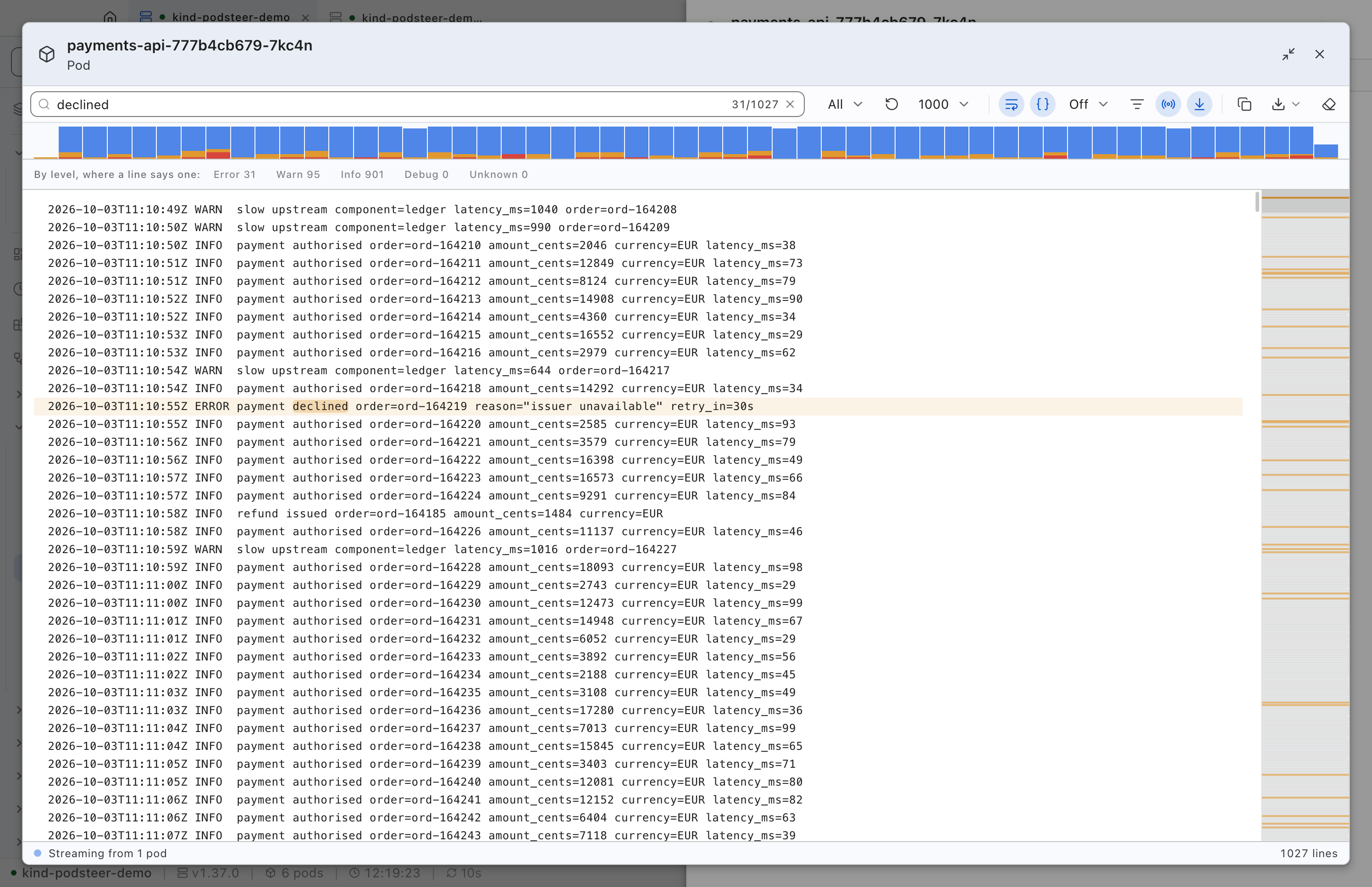Click the '31/1027' match counter
The height and width of the screenshot is (887, 1372).
pyautogui.click(x=754, y=104)
